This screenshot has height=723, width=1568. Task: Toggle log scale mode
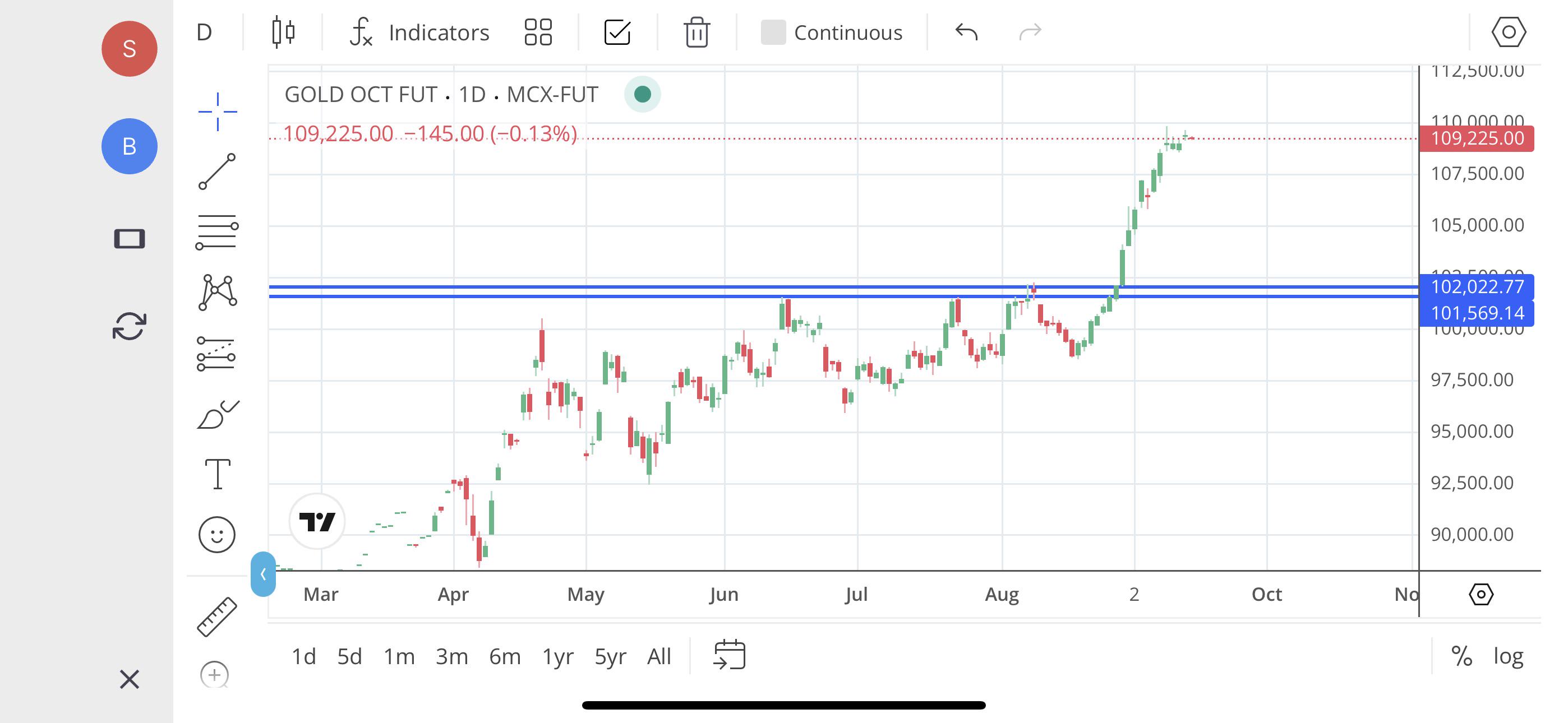(1509, 656)
